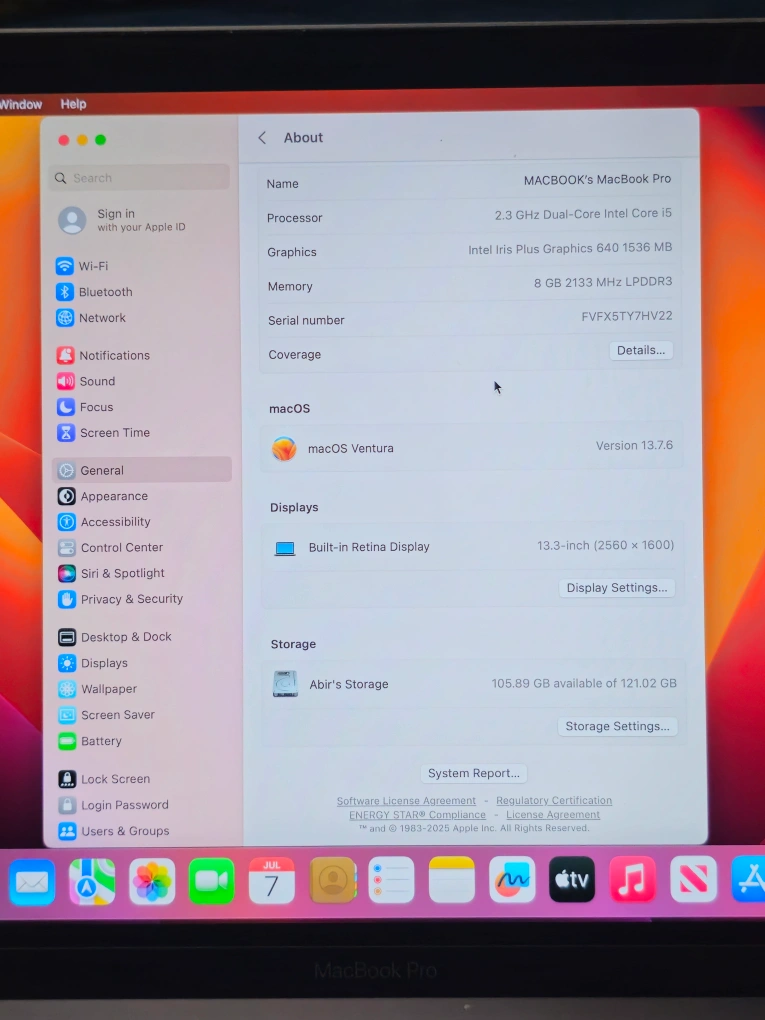The width and height of the screenshot is (765, 1020).
Task: Click the System Report button
Action: click(x=474, y=773)
